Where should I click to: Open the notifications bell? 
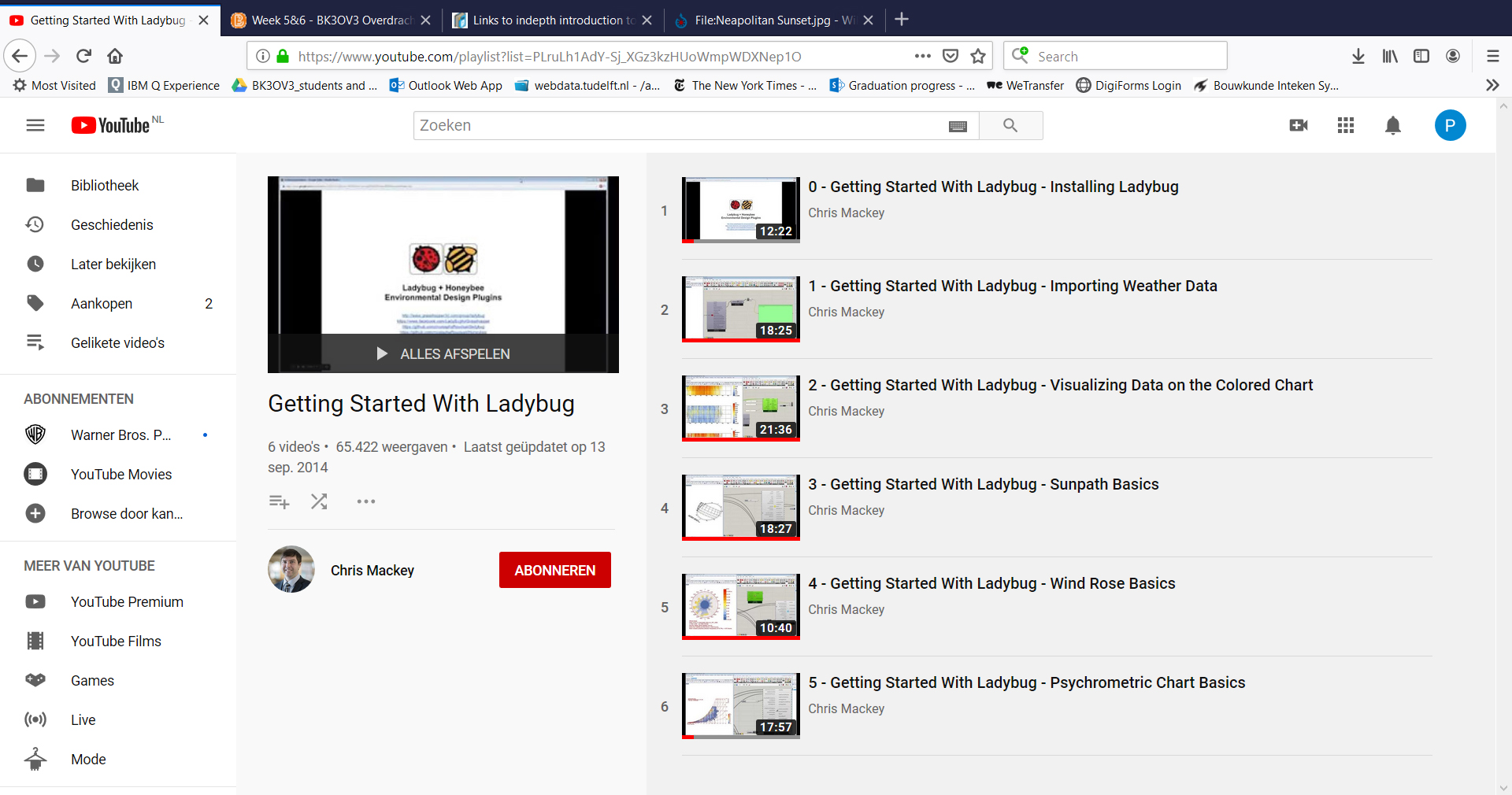[1393, 125]
